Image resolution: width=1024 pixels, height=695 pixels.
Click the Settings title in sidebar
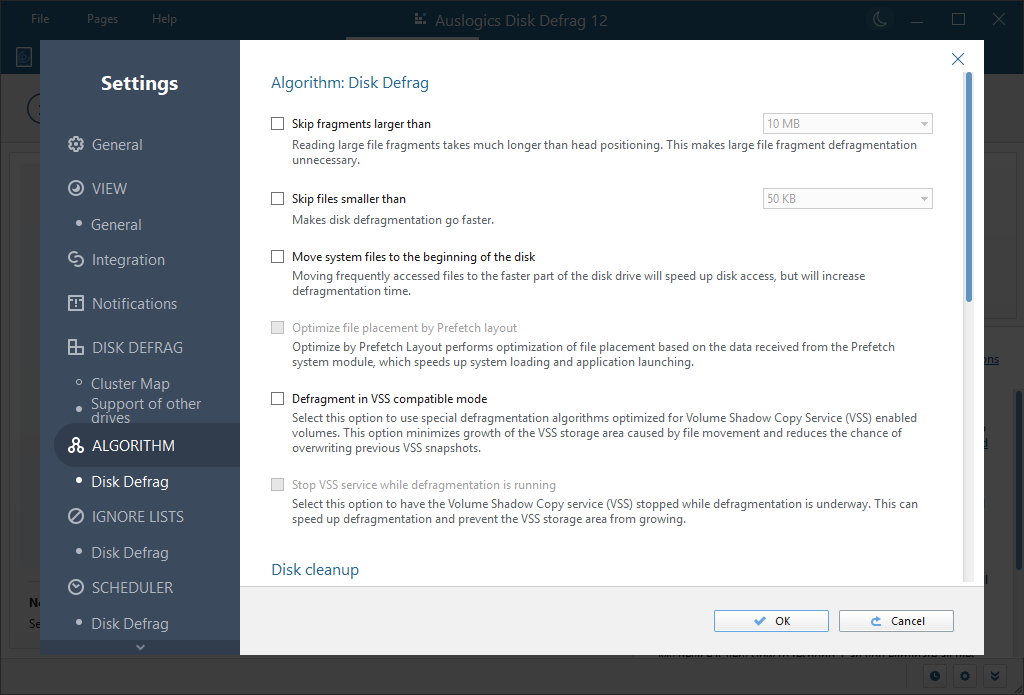coord(139,83)
